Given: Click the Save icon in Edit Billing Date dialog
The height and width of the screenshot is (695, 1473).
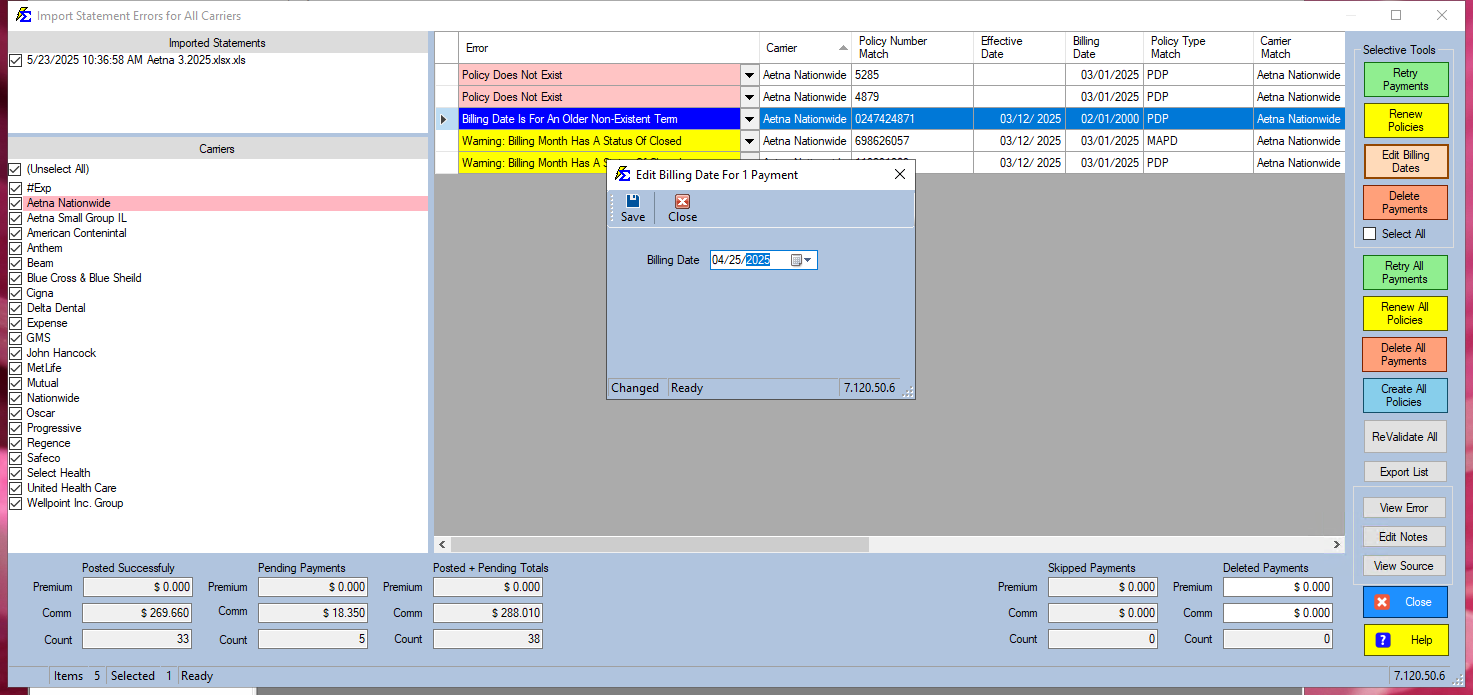Looking at the screenshot, I should click(x=631, y=202).
